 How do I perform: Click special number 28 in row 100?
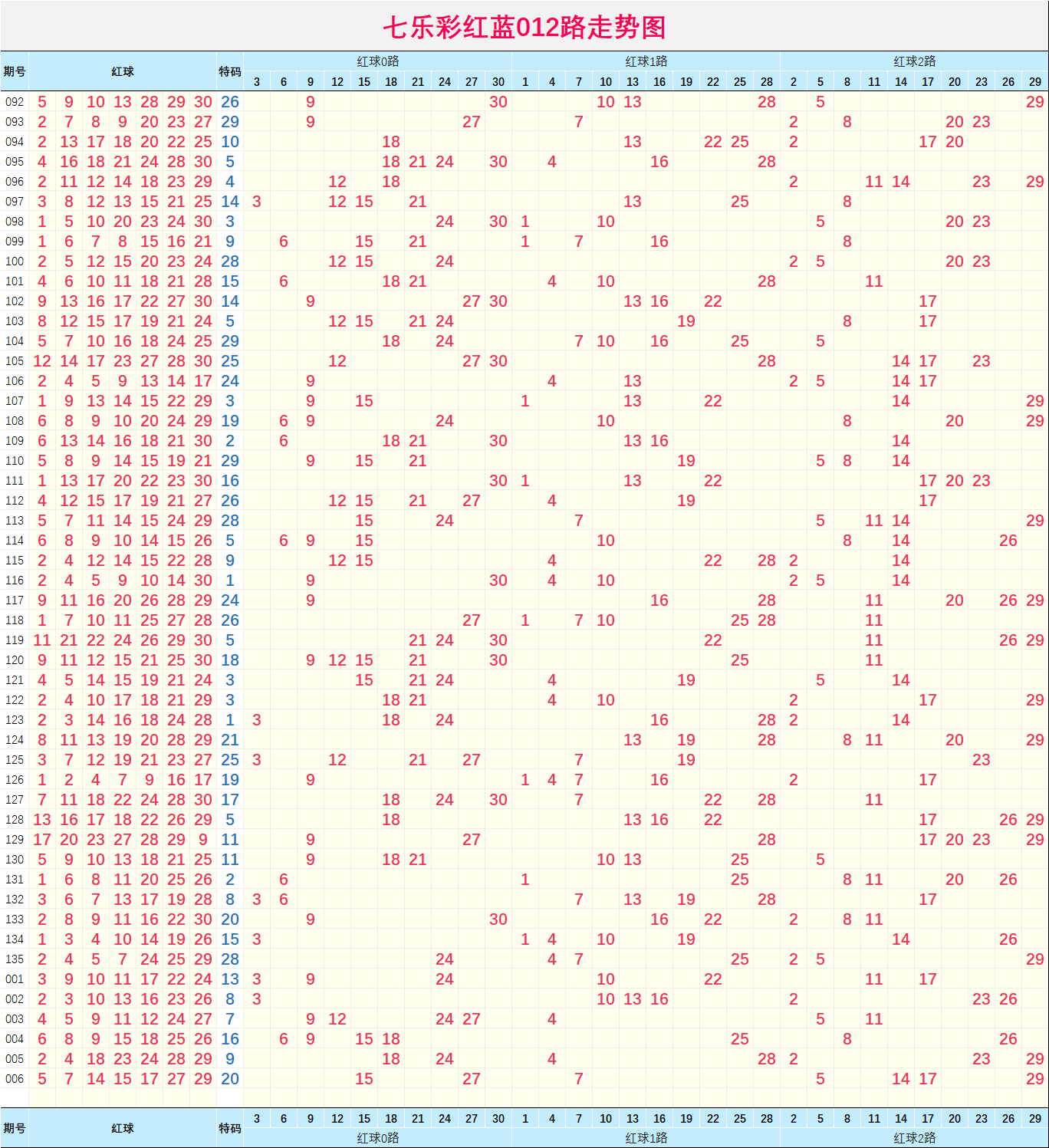coord(230,262)
